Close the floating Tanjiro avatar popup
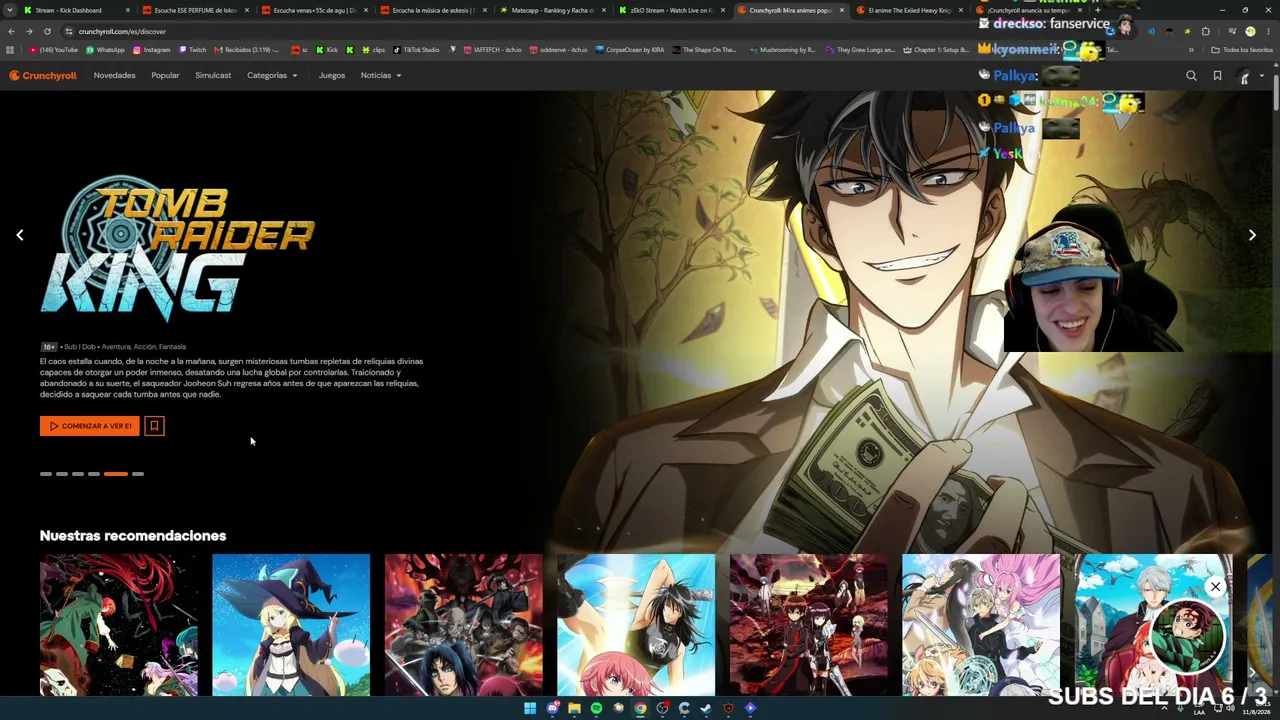Screen dimensions: 1280x720 1215,587
